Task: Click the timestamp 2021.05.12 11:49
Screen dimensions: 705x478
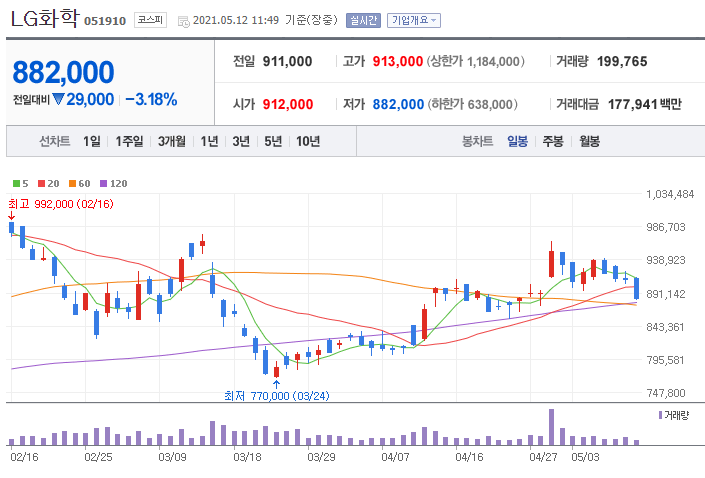Action: (x=236, y=20)
